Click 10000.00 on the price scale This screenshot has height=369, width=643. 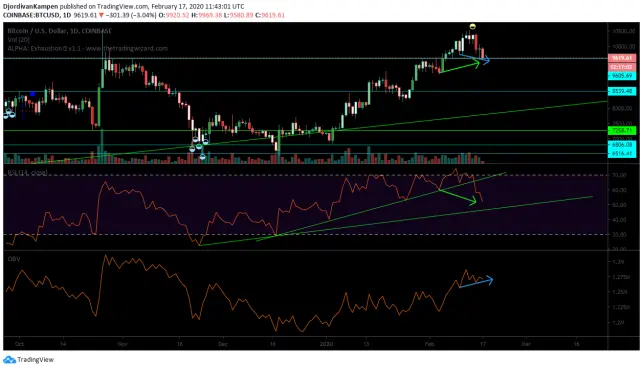pos(623,47)
